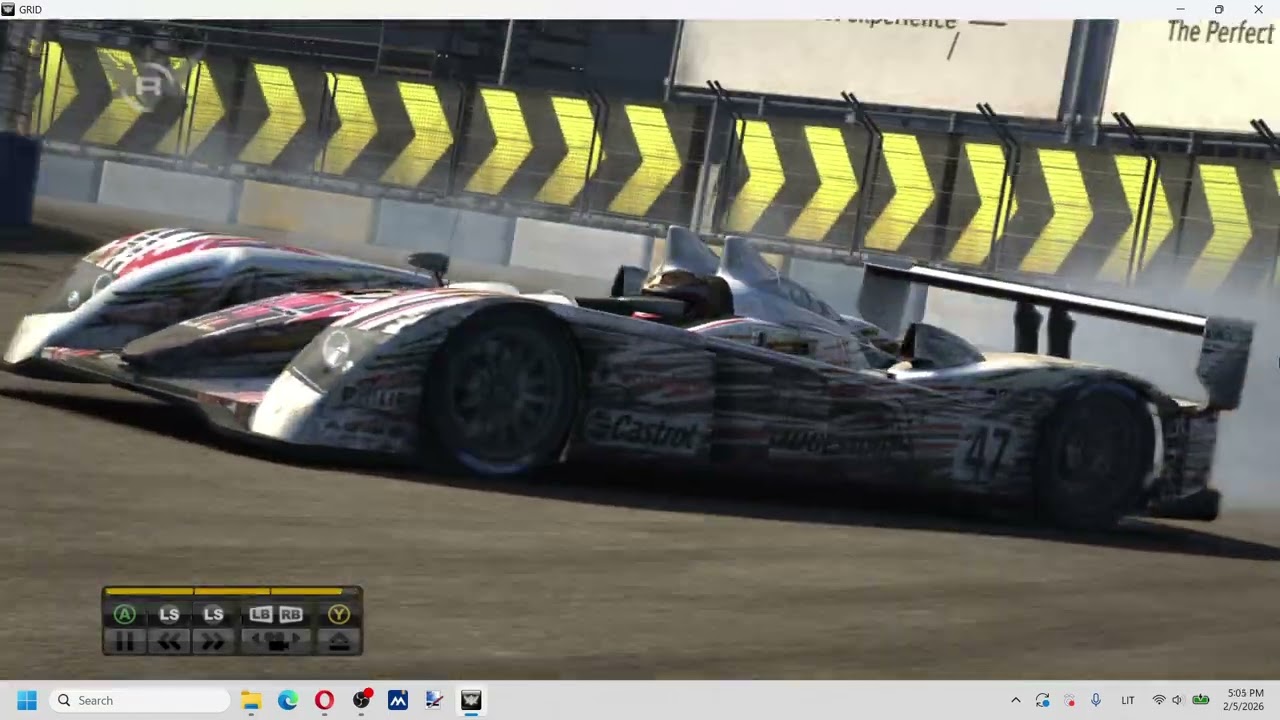The width and height of the screenshot is (1280, 720).
Task: Click the LS prompt above rewind
Action: pos(169,614)
